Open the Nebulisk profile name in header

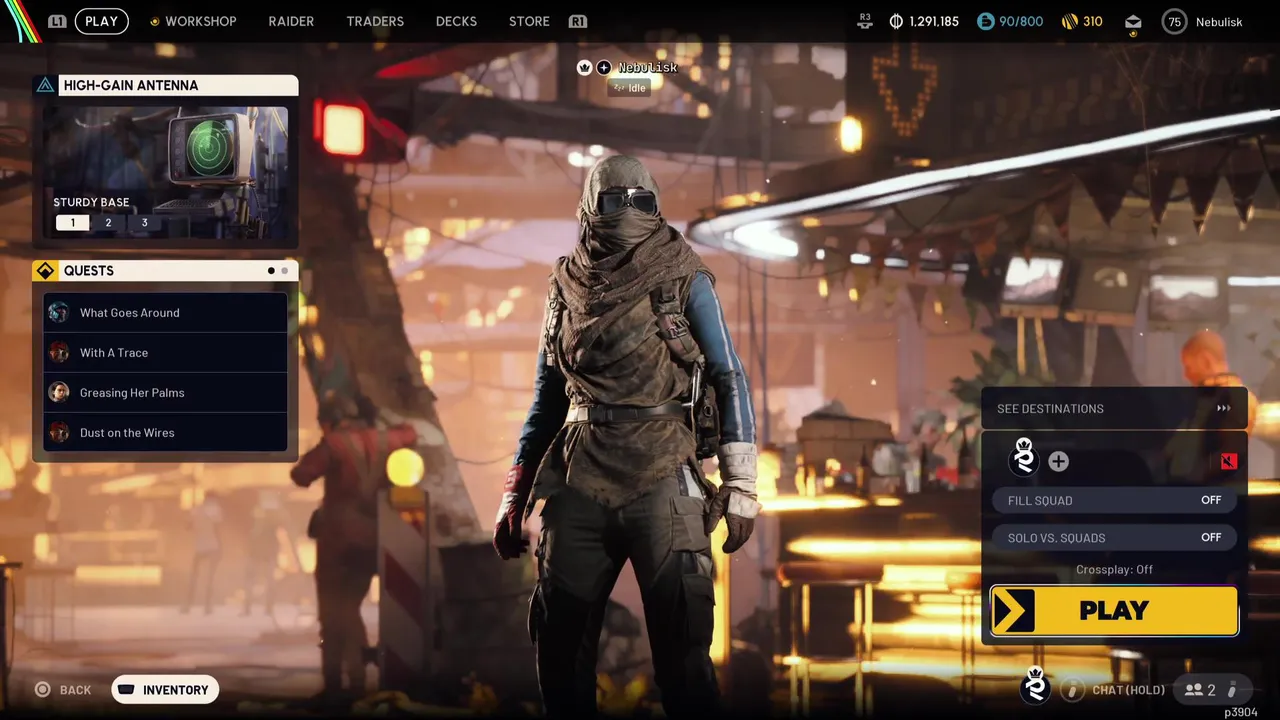click(x=1219, y=21)
